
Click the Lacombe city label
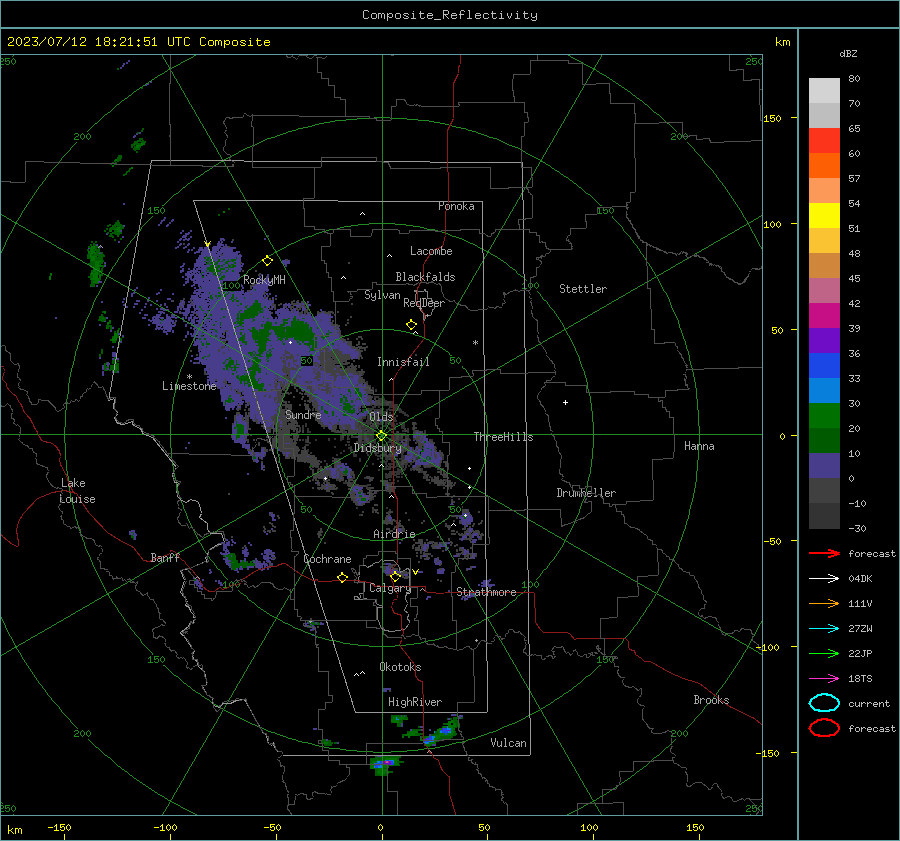[431, 251]
